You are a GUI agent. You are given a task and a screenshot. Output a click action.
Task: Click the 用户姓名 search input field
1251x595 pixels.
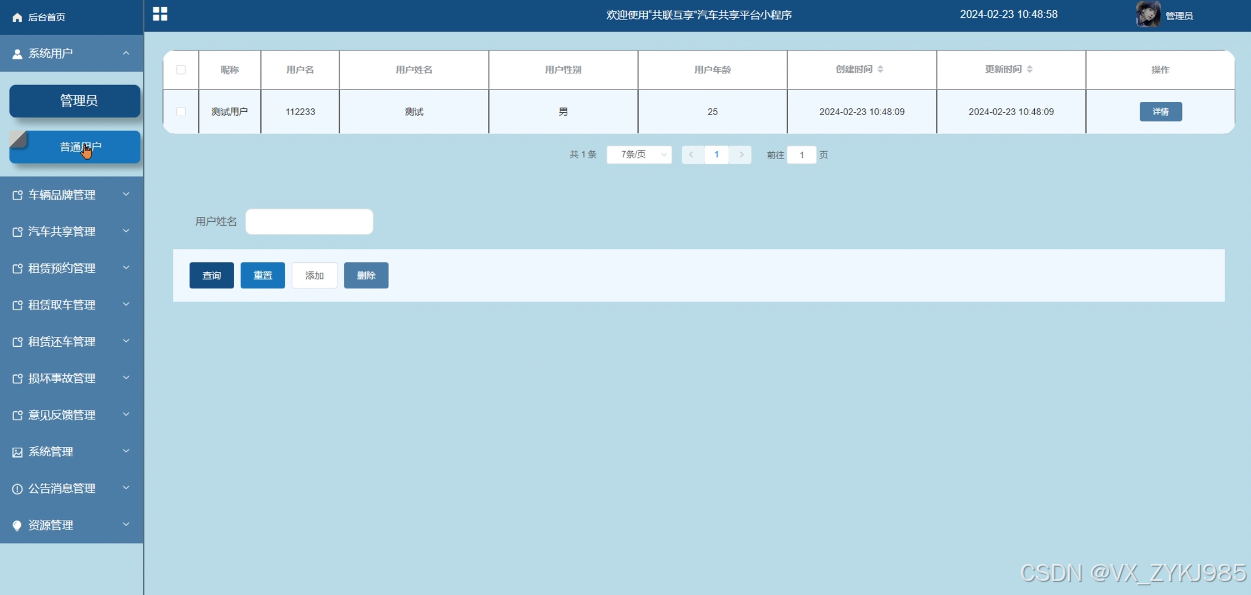pos(309,222)
